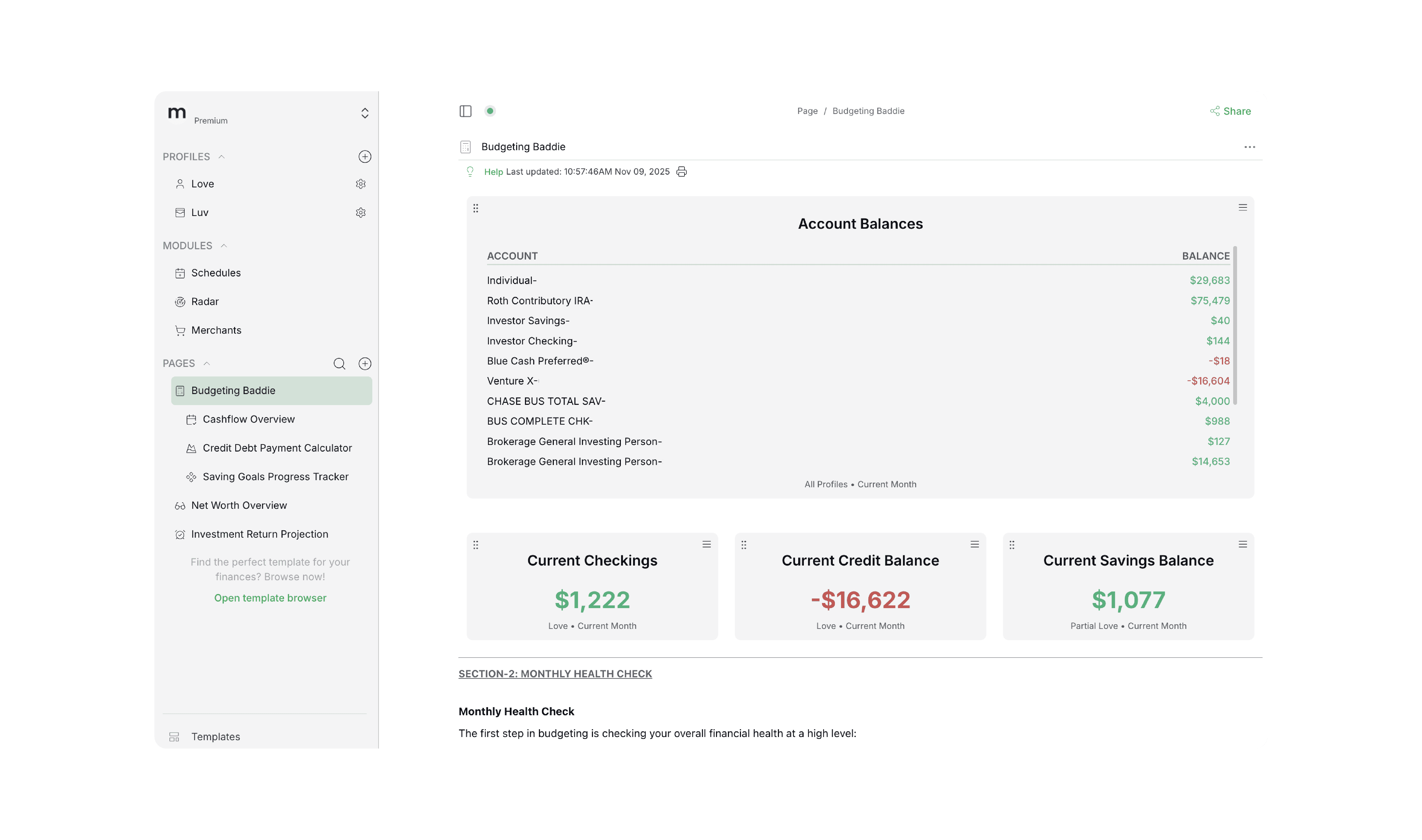
Task: Add a new page with plus icon
Action: coord(365,363)
